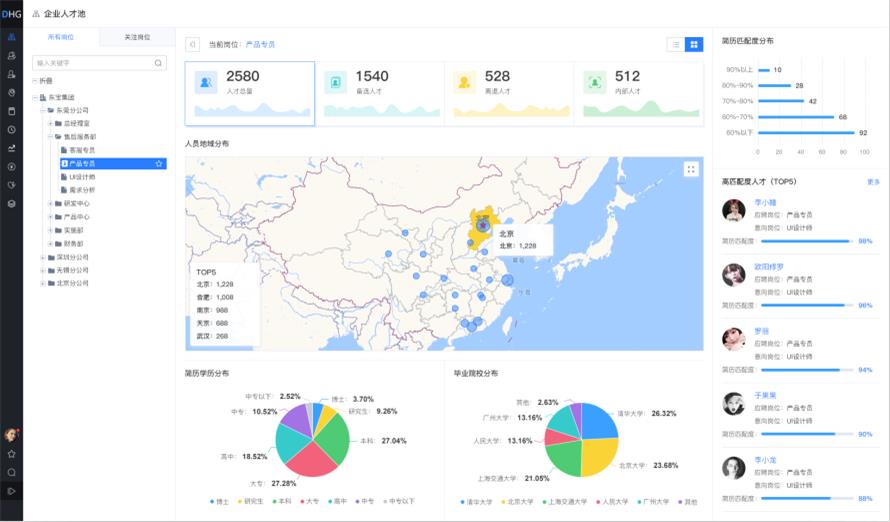This screenshot has height=522, width=890.
Task: Select the 财务部 folder in the tree
Action: point(73,244)
